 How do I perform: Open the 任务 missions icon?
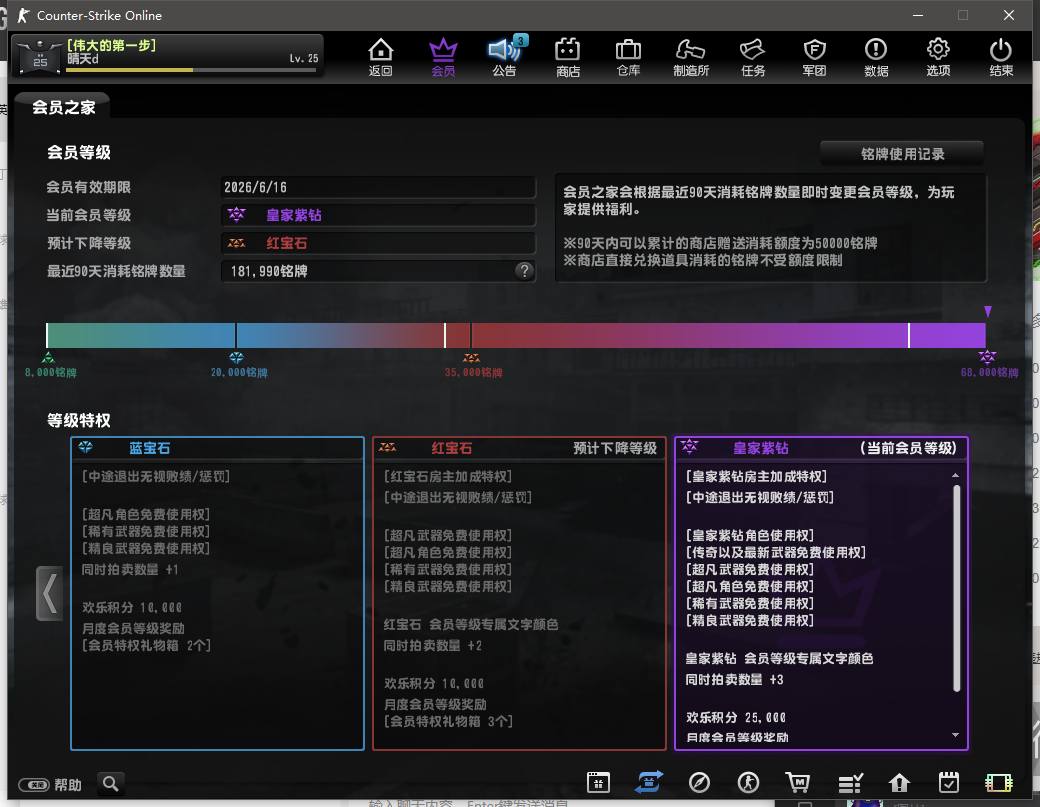click(x=753, y=57)
